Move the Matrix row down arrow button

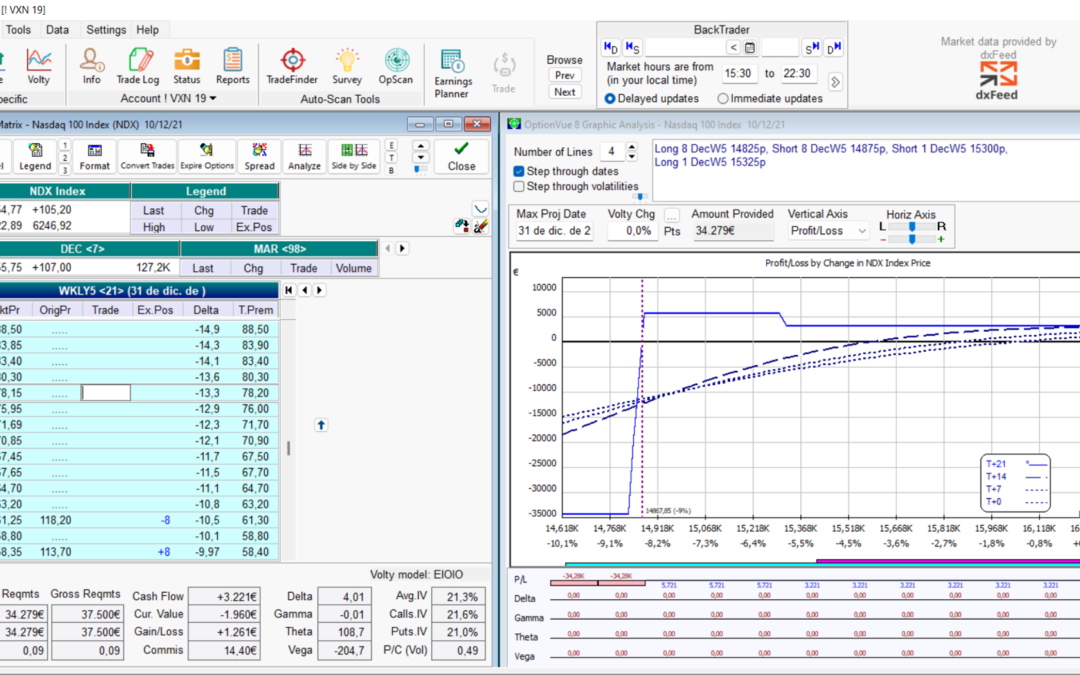tap(420, 158)
